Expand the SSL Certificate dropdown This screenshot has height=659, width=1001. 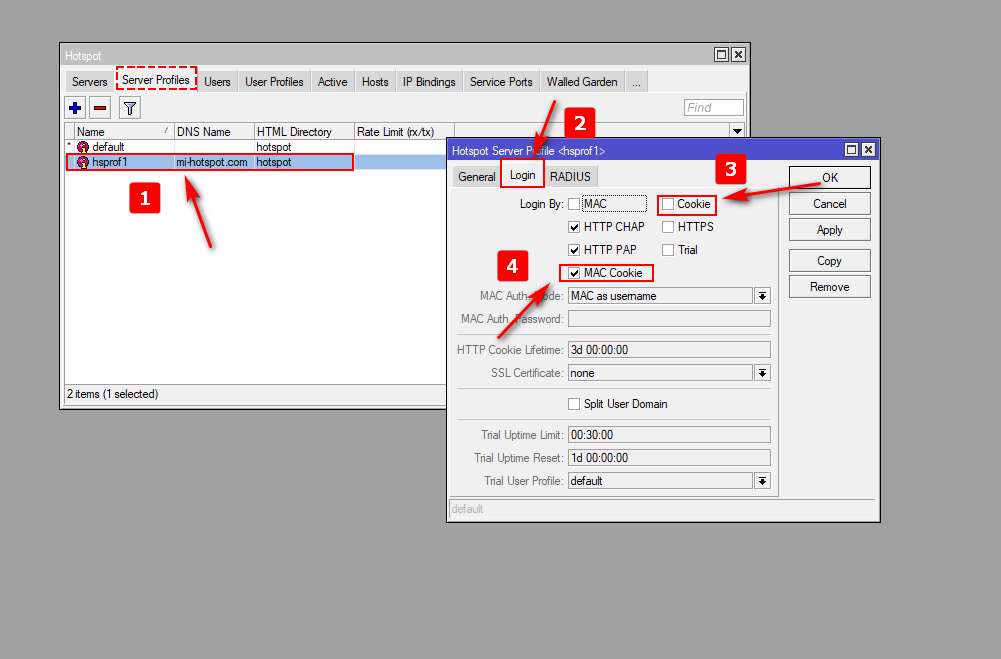tap(762, 373)
